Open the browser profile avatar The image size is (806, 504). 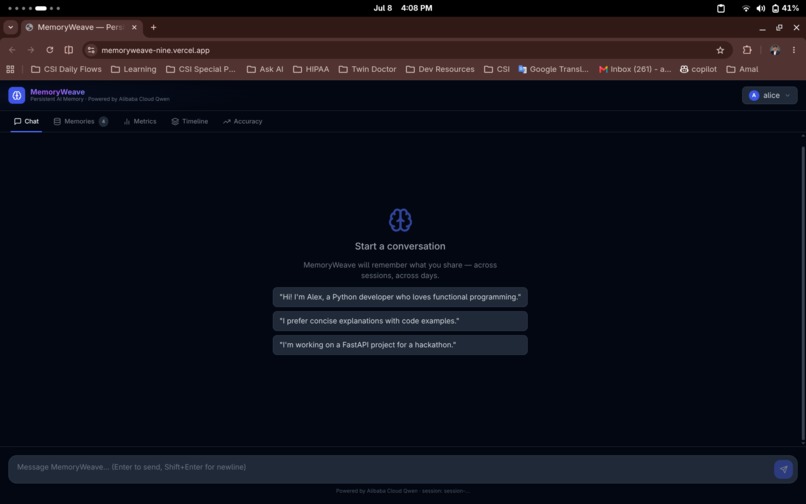point(775,50)
